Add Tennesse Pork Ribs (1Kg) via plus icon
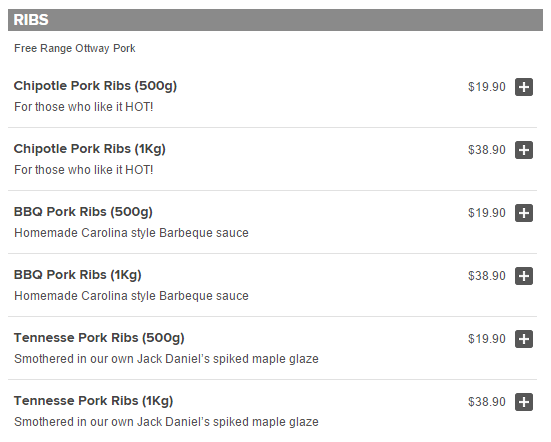551x442 pixels. [x=524, y=402]
